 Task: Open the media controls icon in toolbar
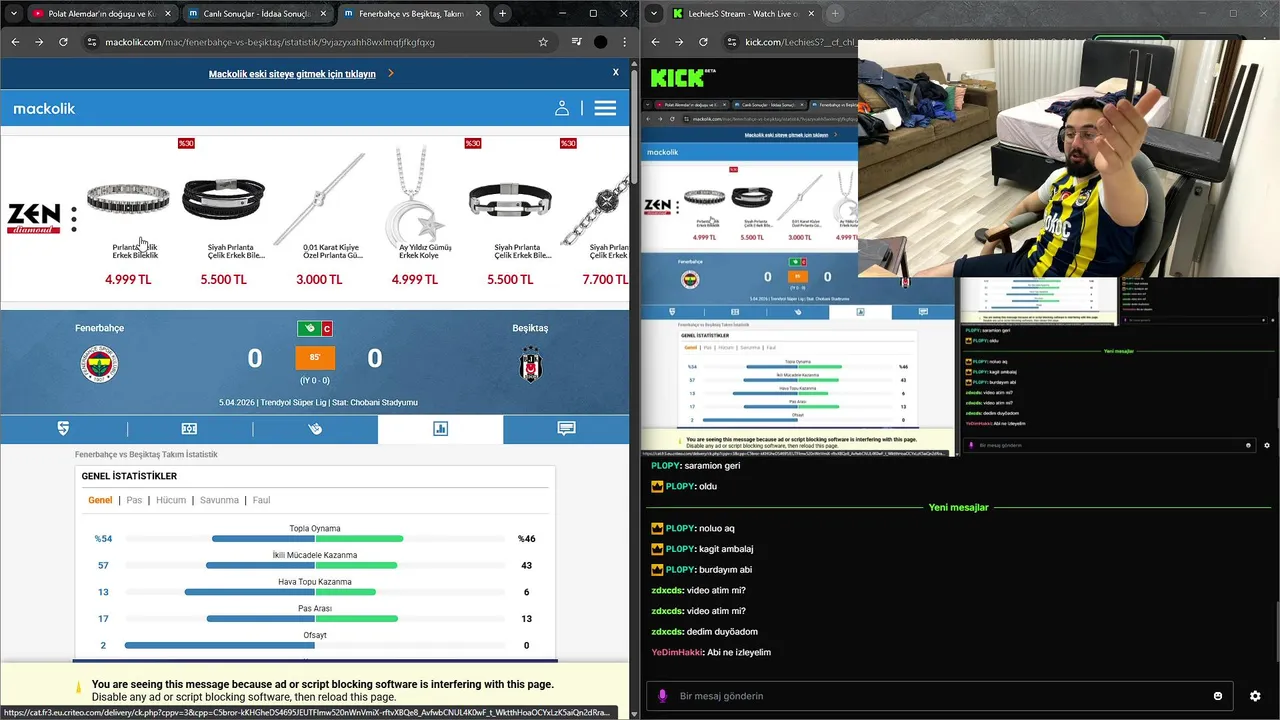(577, 42)
